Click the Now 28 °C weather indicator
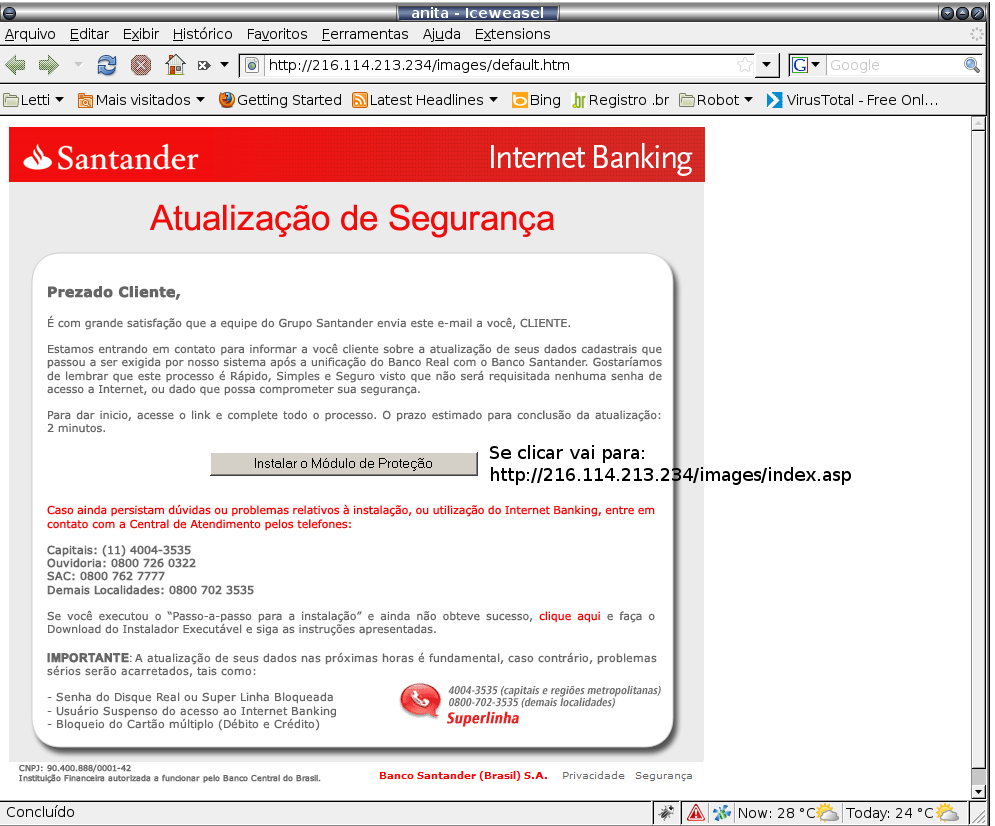The image size is (995, 826). (787, 813)
